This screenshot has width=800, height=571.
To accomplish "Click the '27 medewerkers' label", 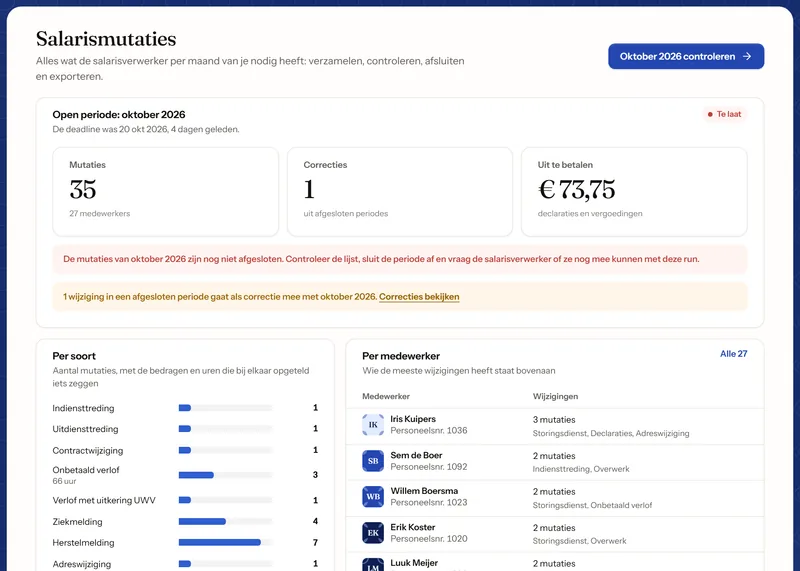I will [x=99, y=214].
